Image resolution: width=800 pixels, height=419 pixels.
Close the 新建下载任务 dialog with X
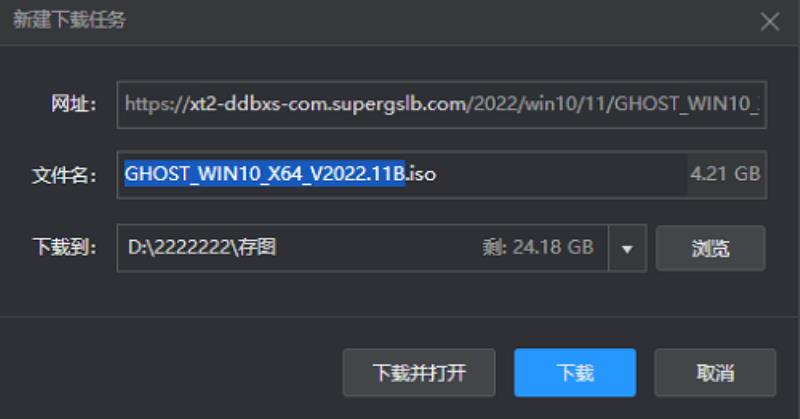coord(770,22)
